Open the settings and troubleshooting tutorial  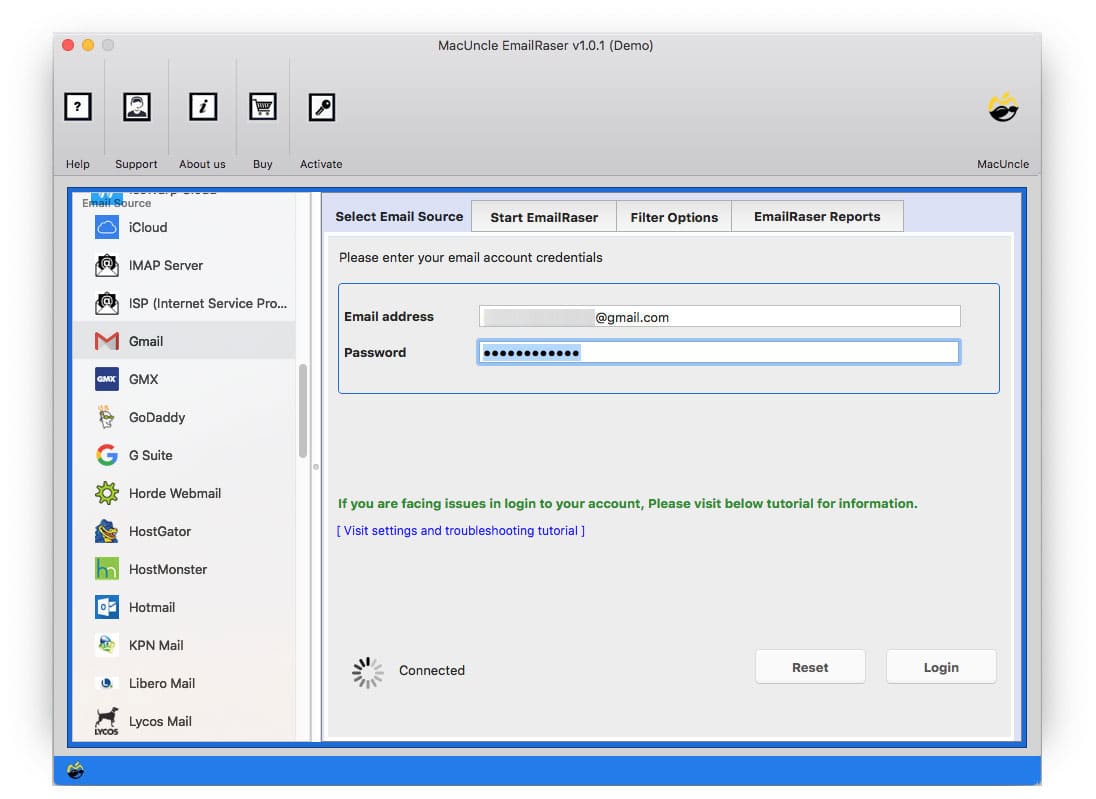(460, 530)
